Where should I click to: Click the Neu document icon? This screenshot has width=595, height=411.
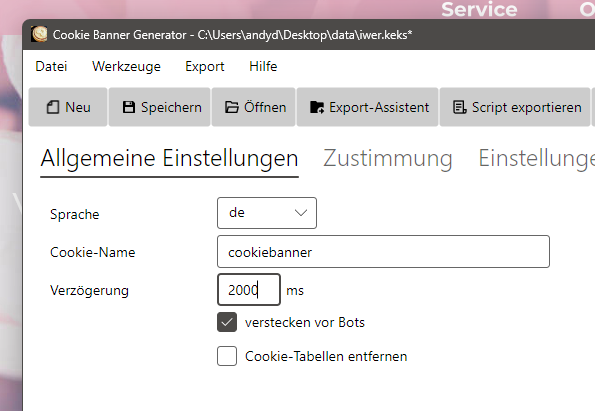coord(53,107)
